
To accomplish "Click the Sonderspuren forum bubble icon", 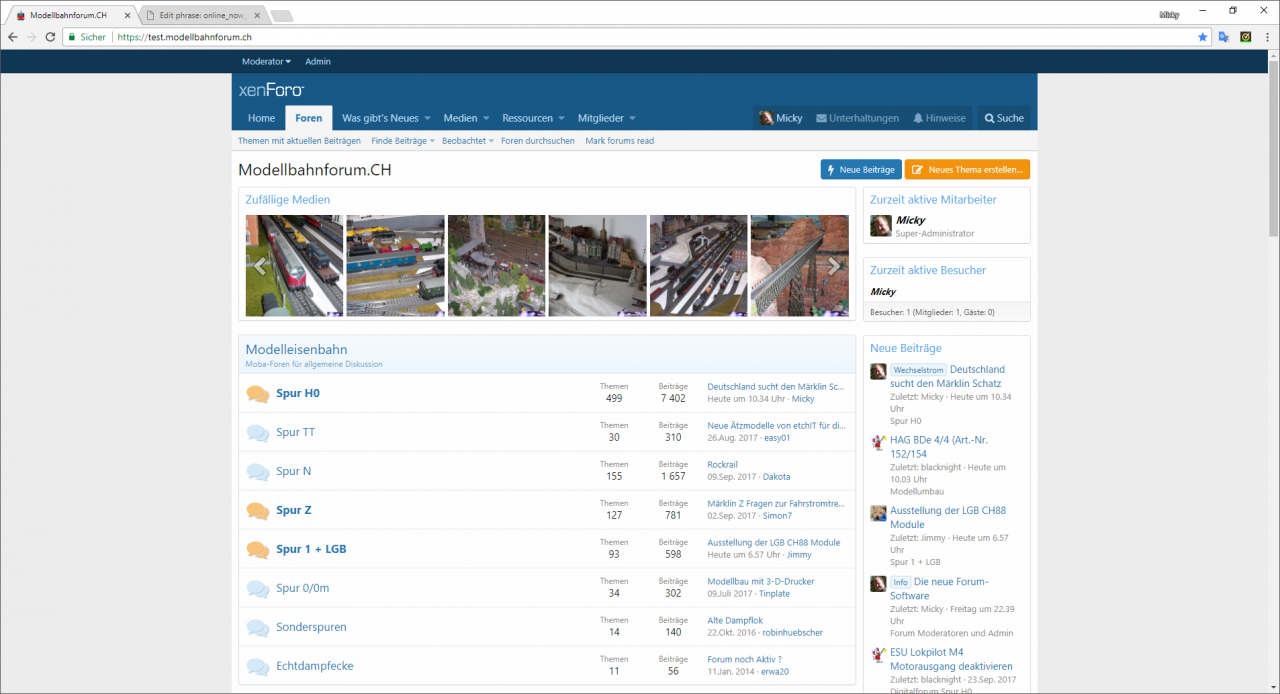I will (x=258, y=628).
